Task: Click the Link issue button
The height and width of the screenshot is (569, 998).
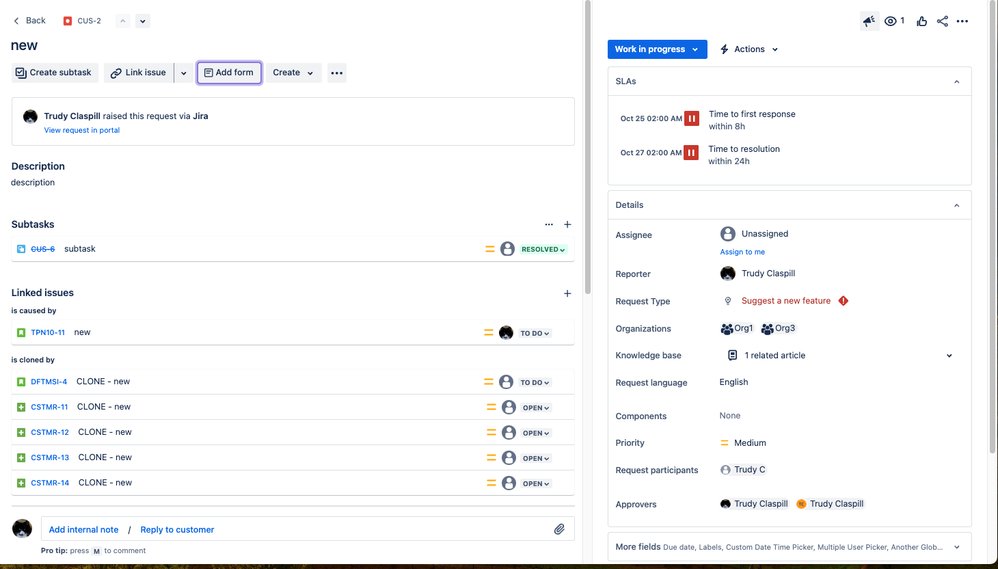Action: 138,73
